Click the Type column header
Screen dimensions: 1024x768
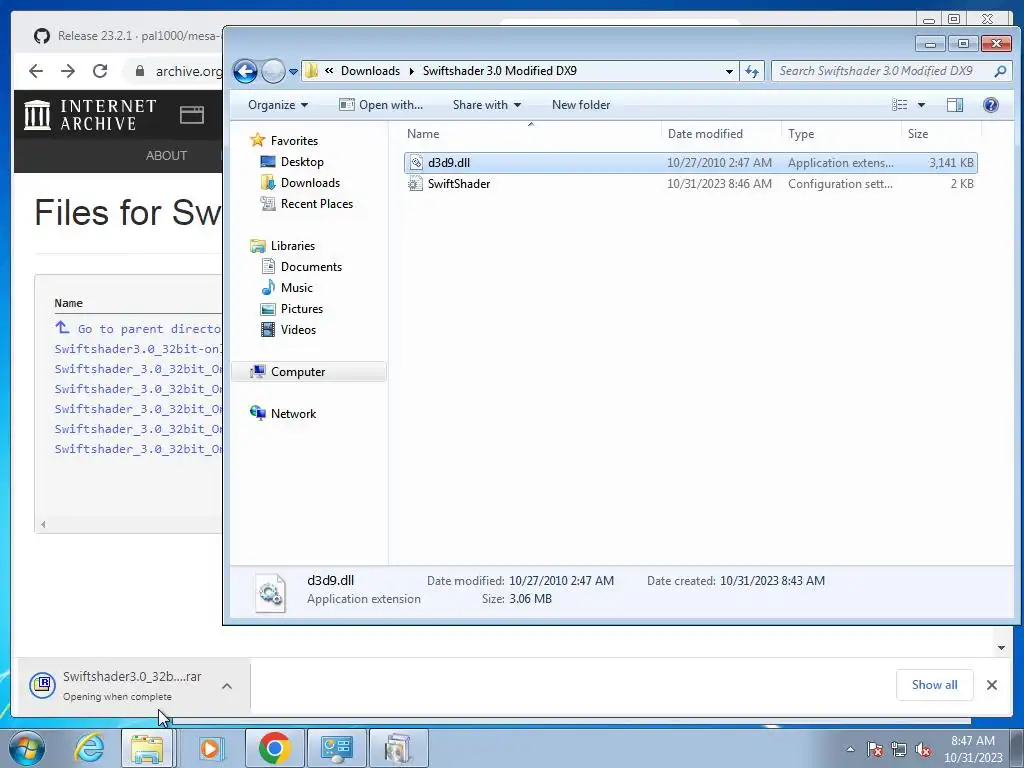841,134
